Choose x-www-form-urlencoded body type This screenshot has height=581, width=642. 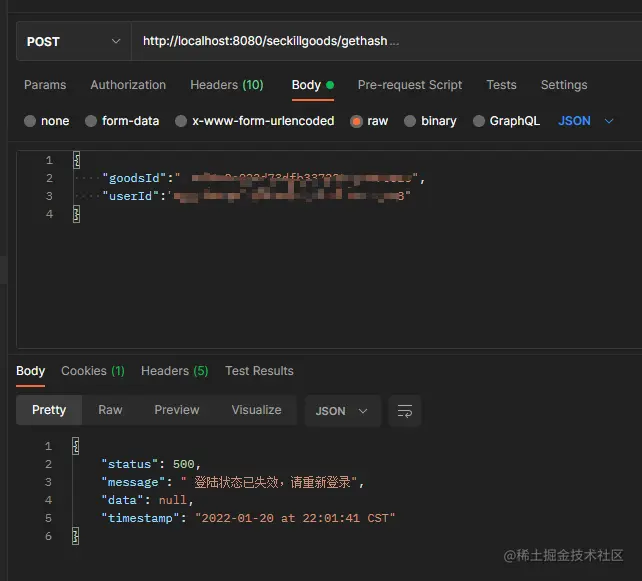[x=255, y=121]
